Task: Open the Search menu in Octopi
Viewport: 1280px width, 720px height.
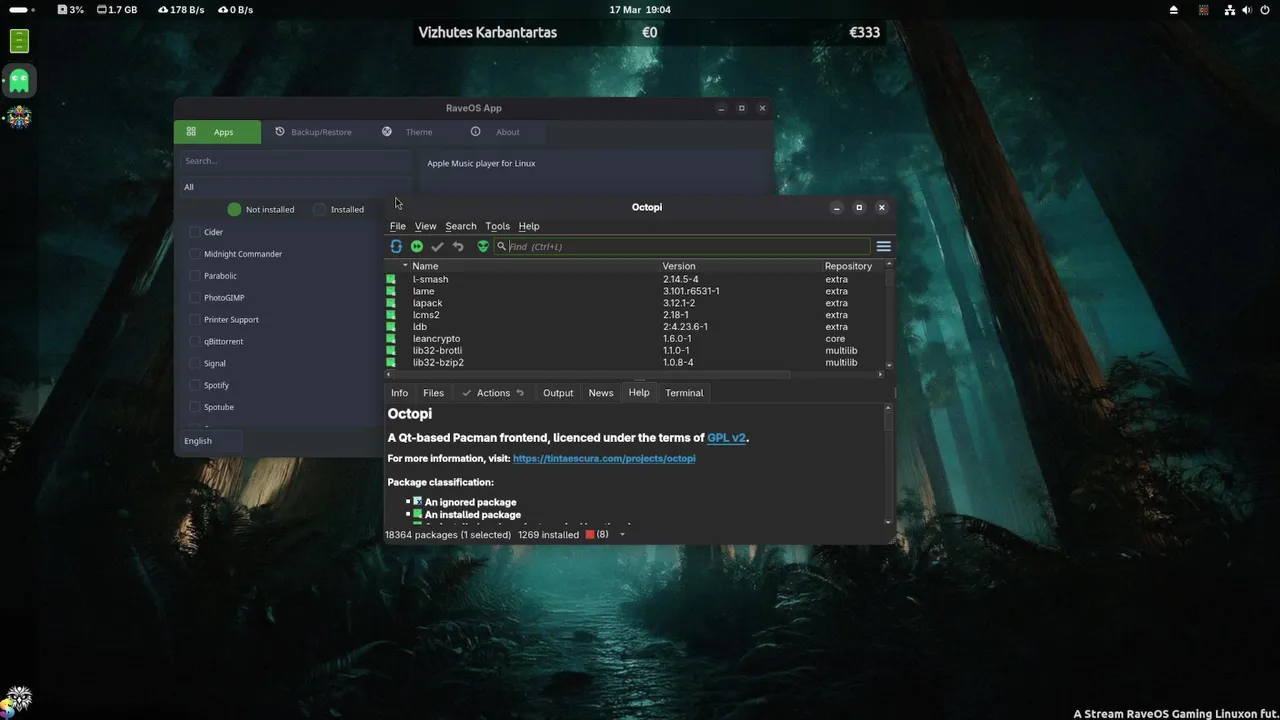Action: point(461,226)
